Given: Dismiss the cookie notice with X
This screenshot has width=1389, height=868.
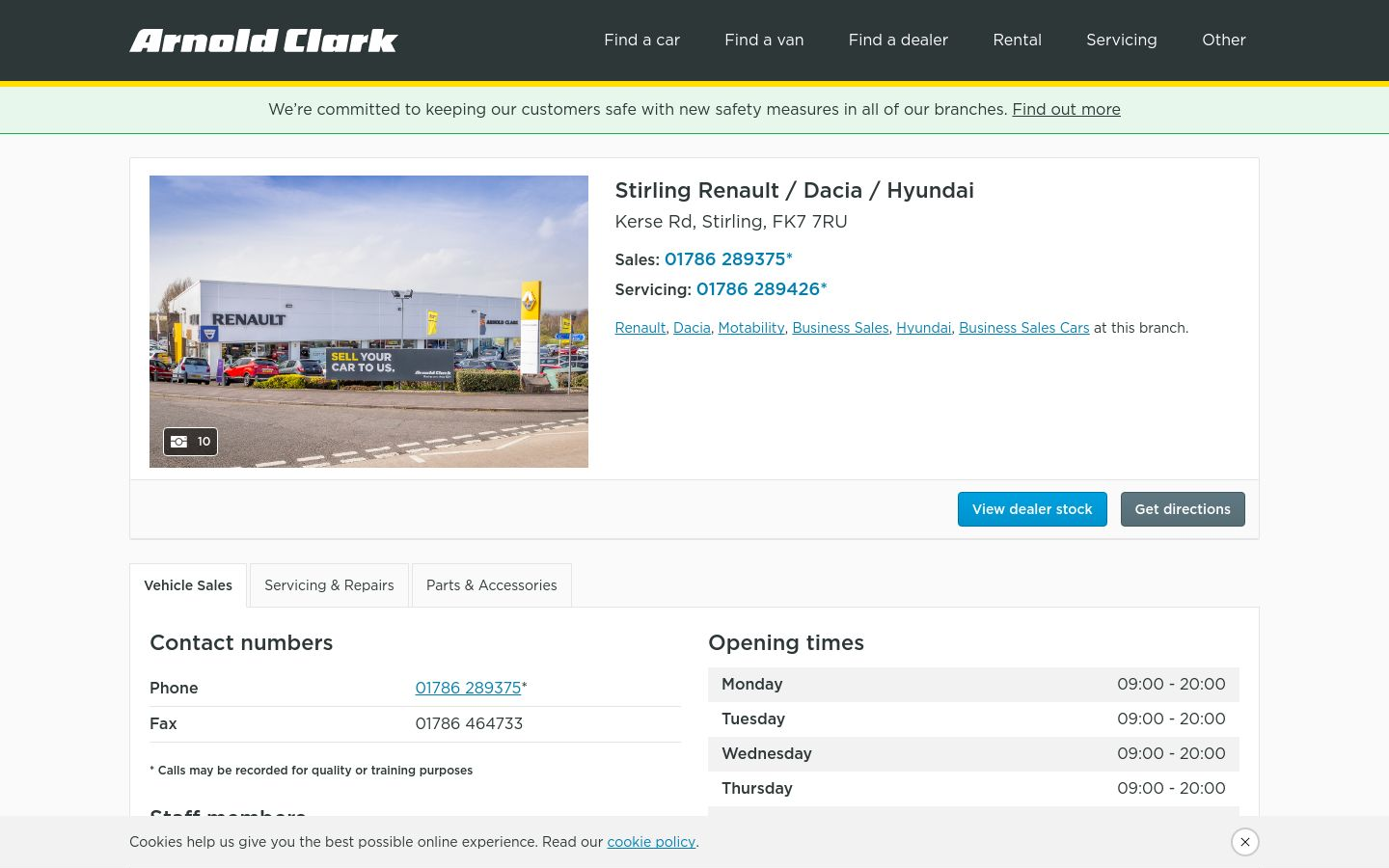Looking at the screenshot, I should tap(1245, 842).
